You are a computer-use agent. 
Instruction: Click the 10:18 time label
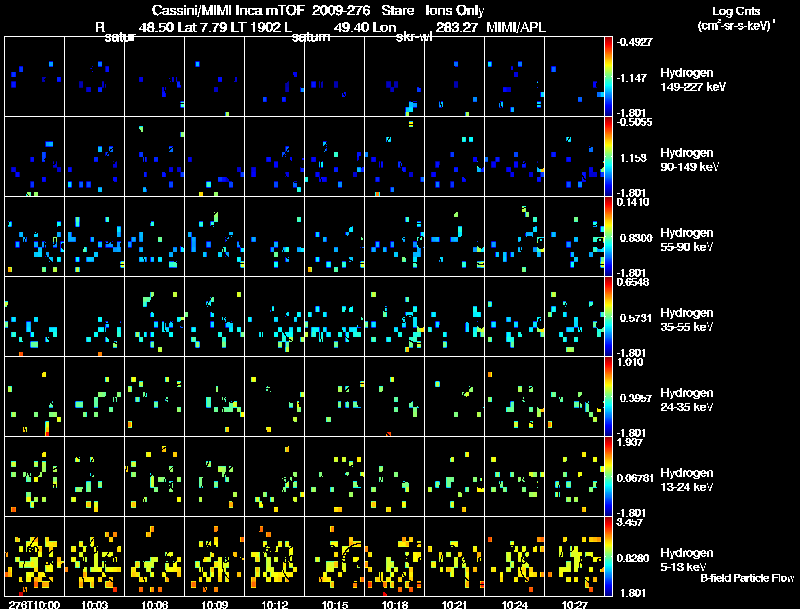click(394, 604)
